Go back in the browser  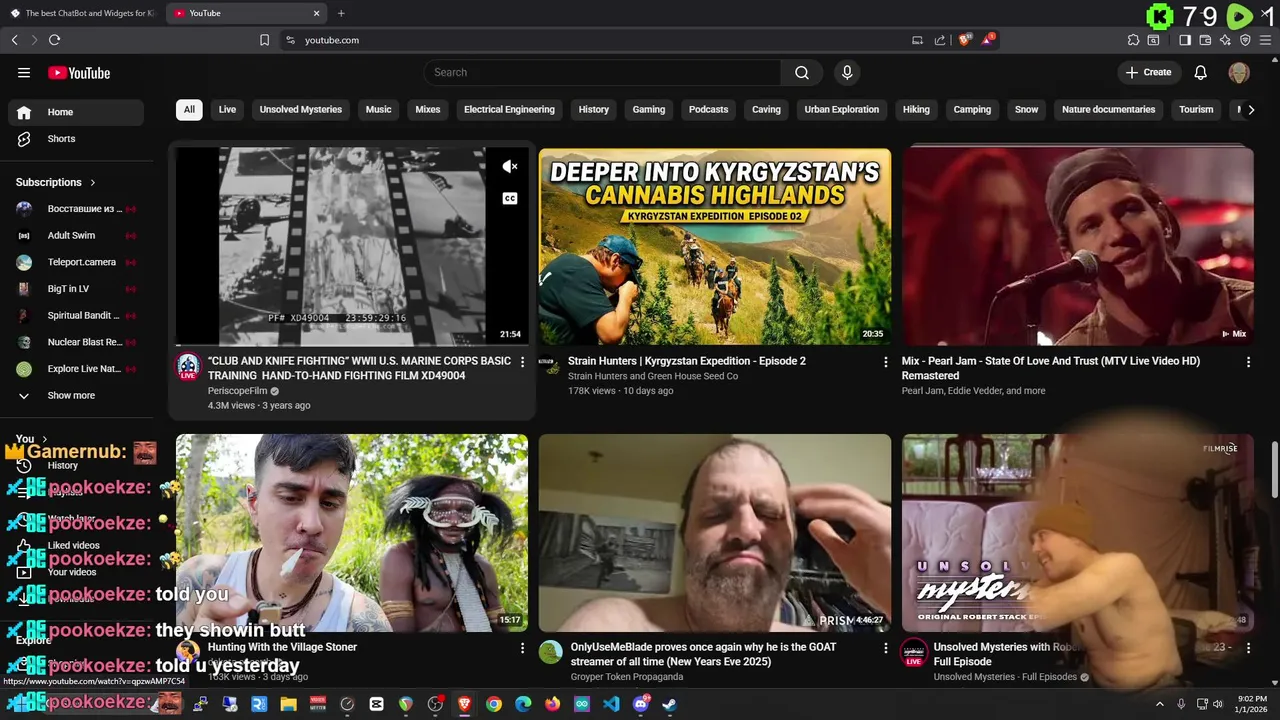[14, 40]
